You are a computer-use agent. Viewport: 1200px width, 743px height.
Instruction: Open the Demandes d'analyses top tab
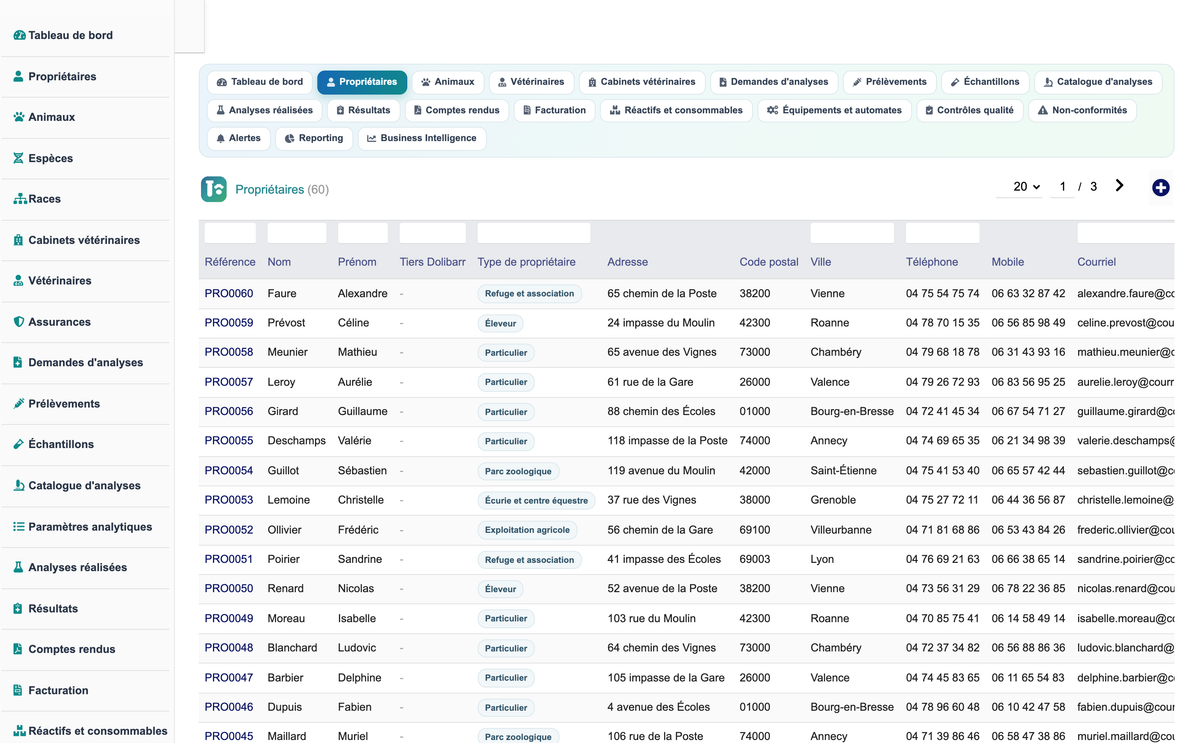[773, 82]
